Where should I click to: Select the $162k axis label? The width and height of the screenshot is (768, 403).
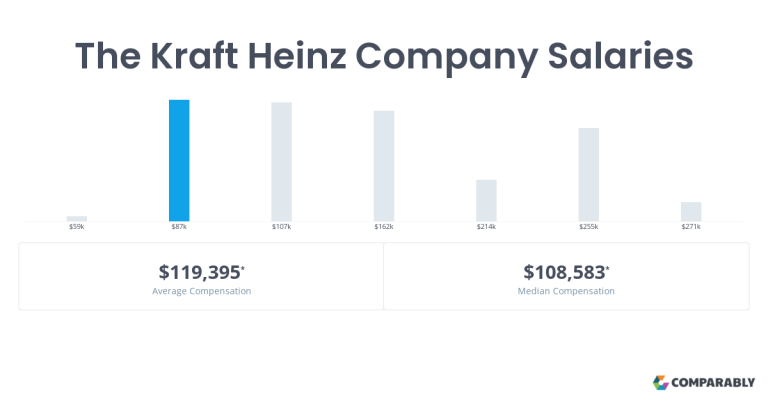(x=384, y=227)
